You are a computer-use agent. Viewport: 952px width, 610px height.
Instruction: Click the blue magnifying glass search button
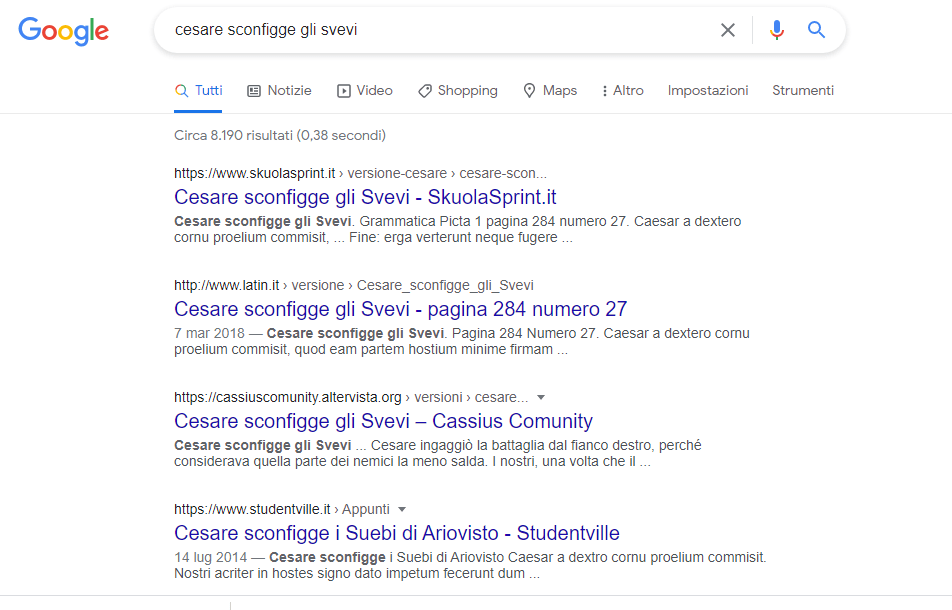point(816,30)
